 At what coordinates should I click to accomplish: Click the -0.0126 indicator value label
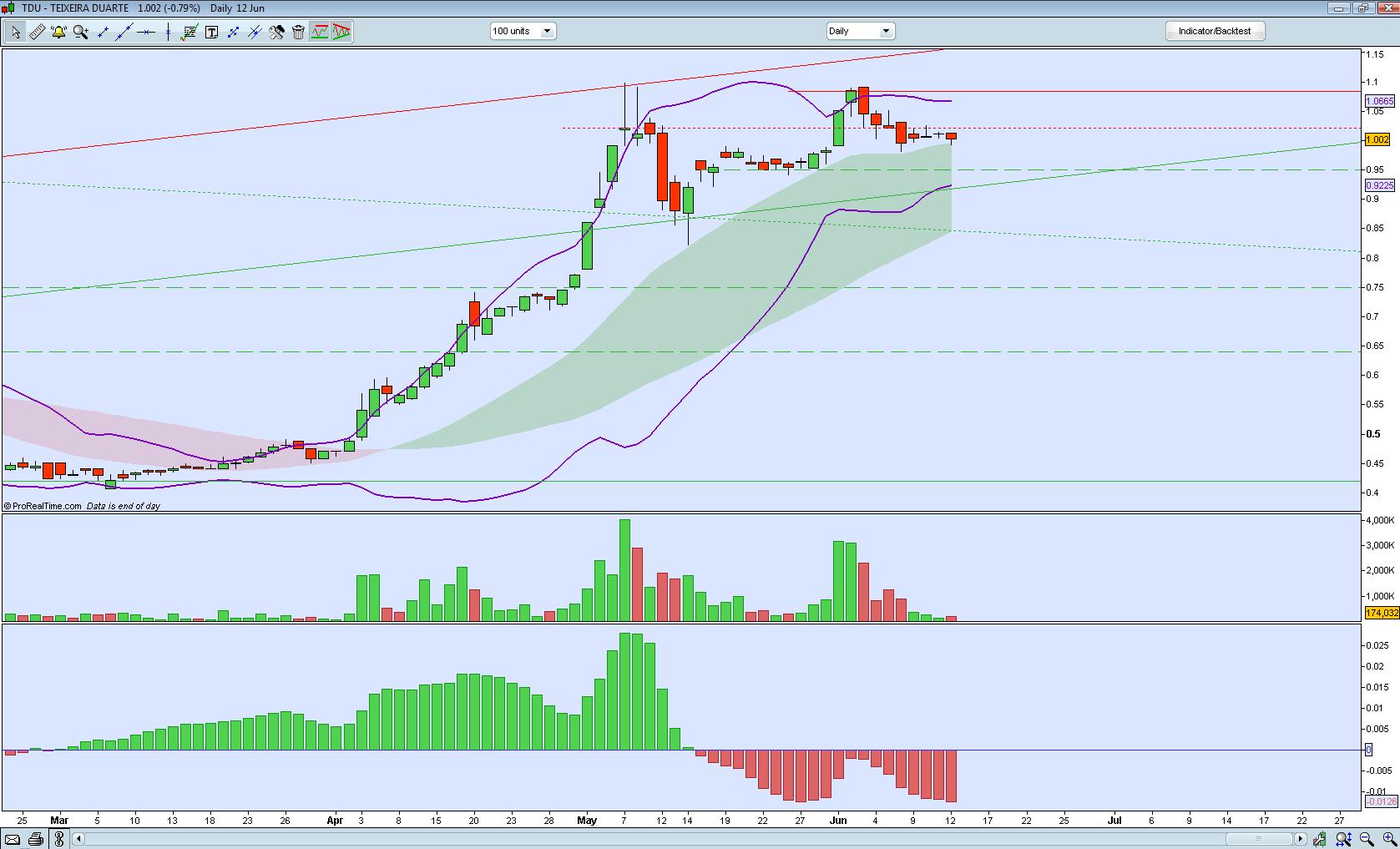click(1381, 801)
